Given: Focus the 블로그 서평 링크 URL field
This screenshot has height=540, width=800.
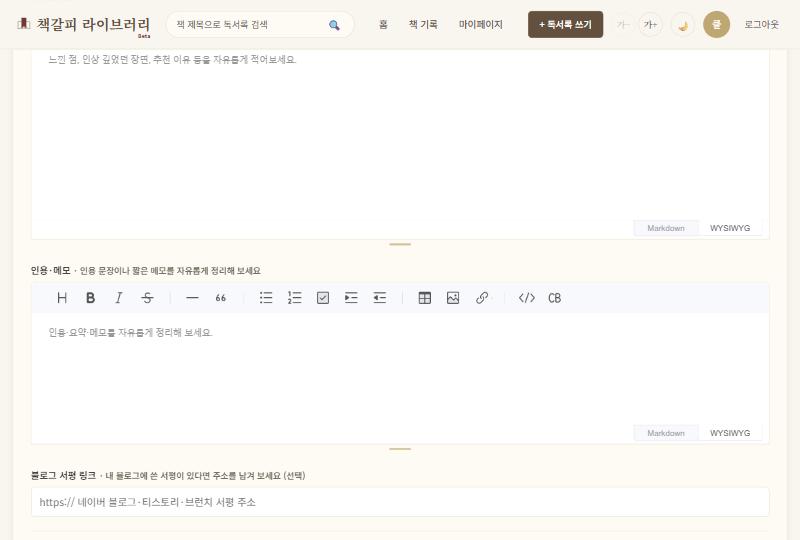Looking at the screenshot, I should [400, 502].
